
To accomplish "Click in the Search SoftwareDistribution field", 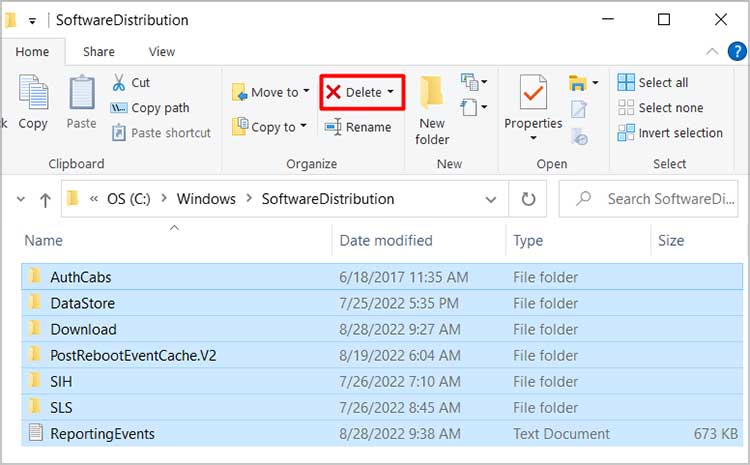I will pos(649,199).
